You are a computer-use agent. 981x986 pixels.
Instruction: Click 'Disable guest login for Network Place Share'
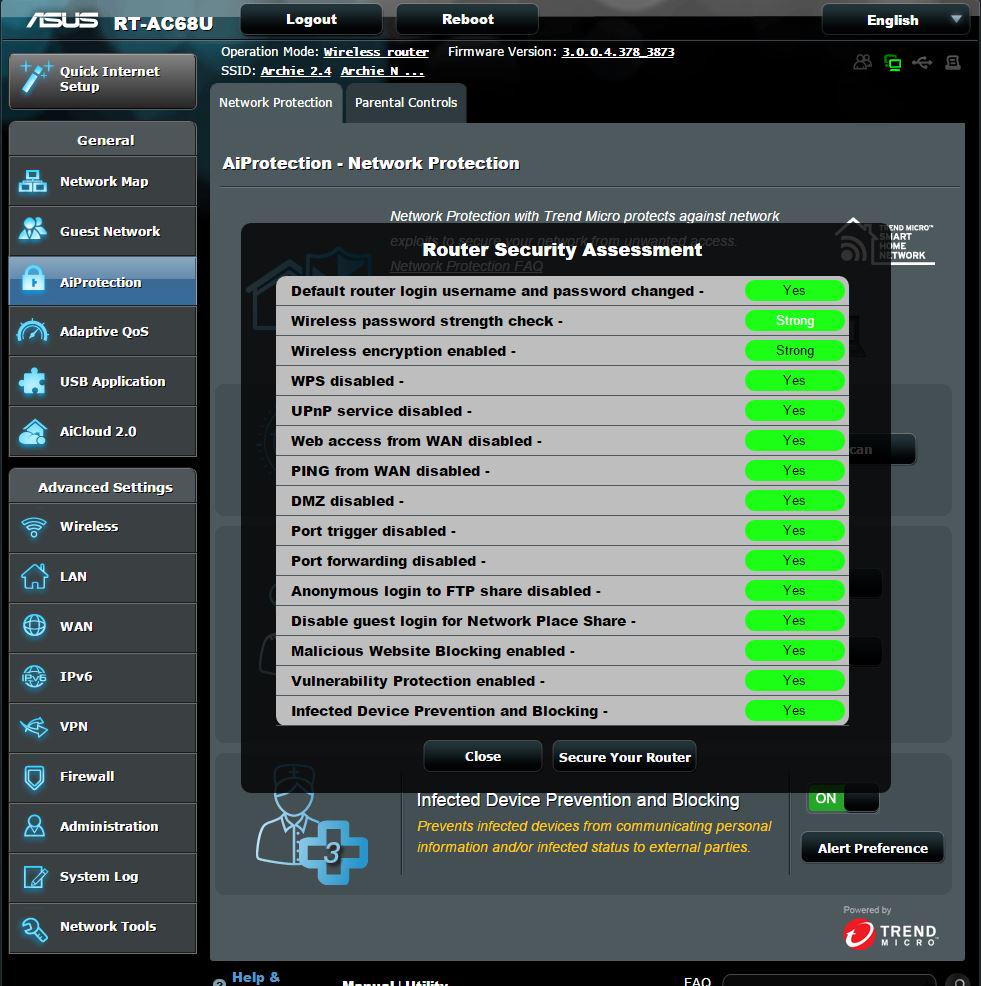point(458,621)
